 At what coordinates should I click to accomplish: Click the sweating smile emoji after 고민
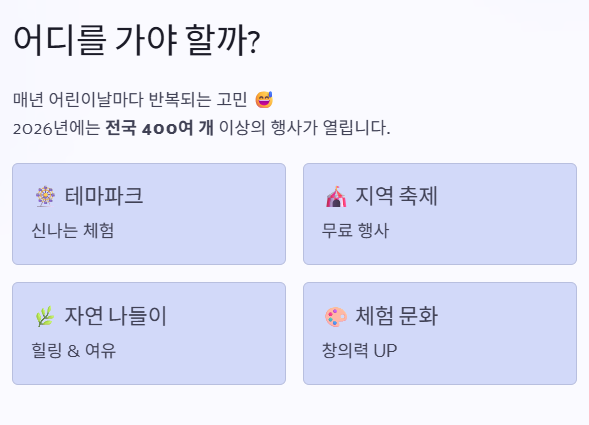(264, 100)
